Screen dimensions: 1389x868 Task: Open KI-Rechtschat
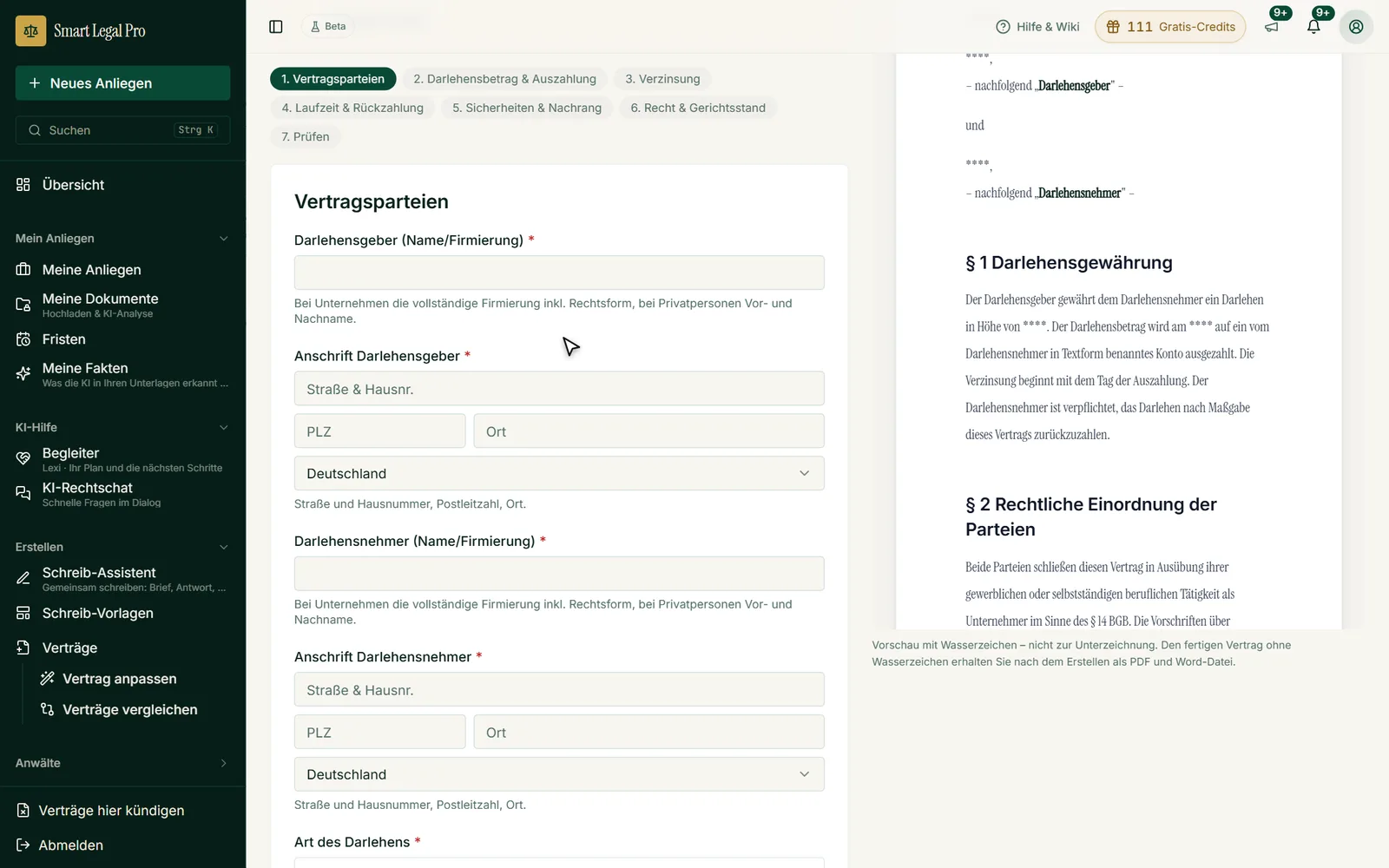coord(122,494)
